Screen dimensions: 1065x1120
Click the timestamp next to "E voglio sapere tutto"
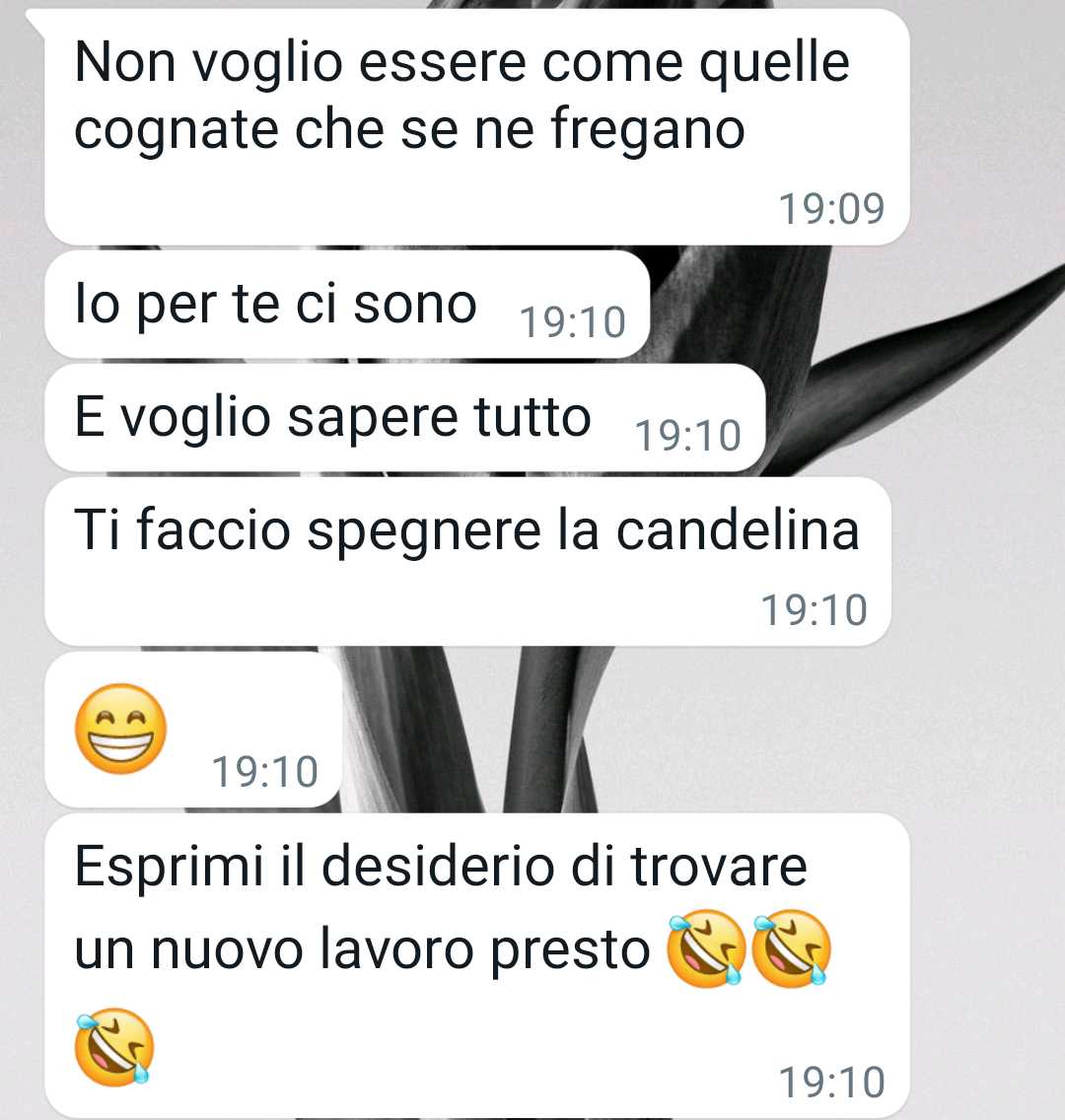click(x=688, y=436)
